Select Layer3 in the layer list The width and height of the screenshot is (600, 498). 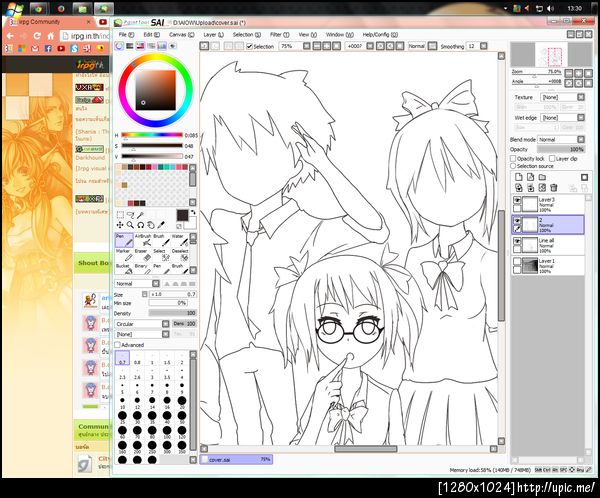[548, 204]
